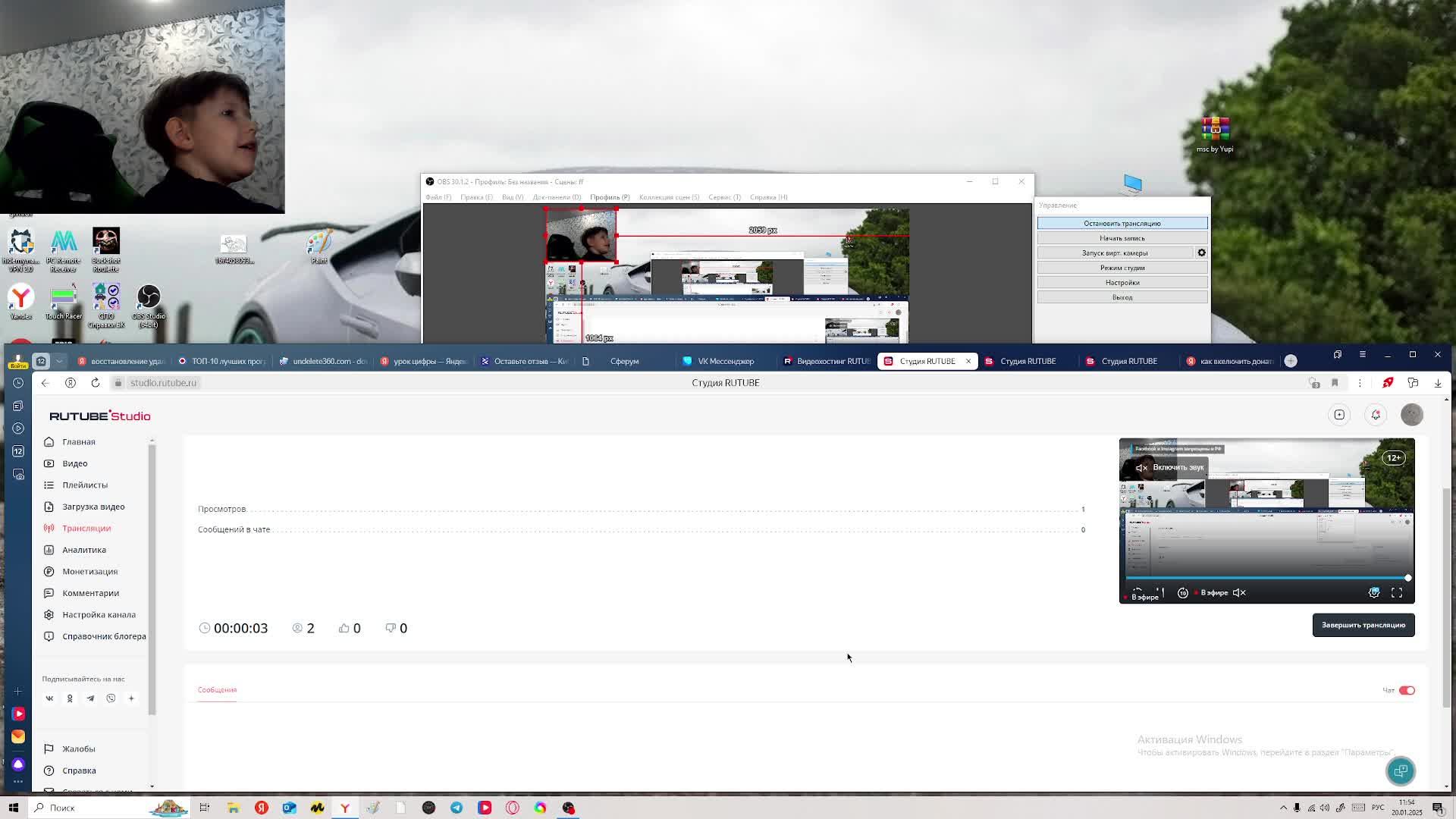Screen dimensions: 1456x819
Task: Unmute via player volume icon
Action: click(x=1239, y=593)
